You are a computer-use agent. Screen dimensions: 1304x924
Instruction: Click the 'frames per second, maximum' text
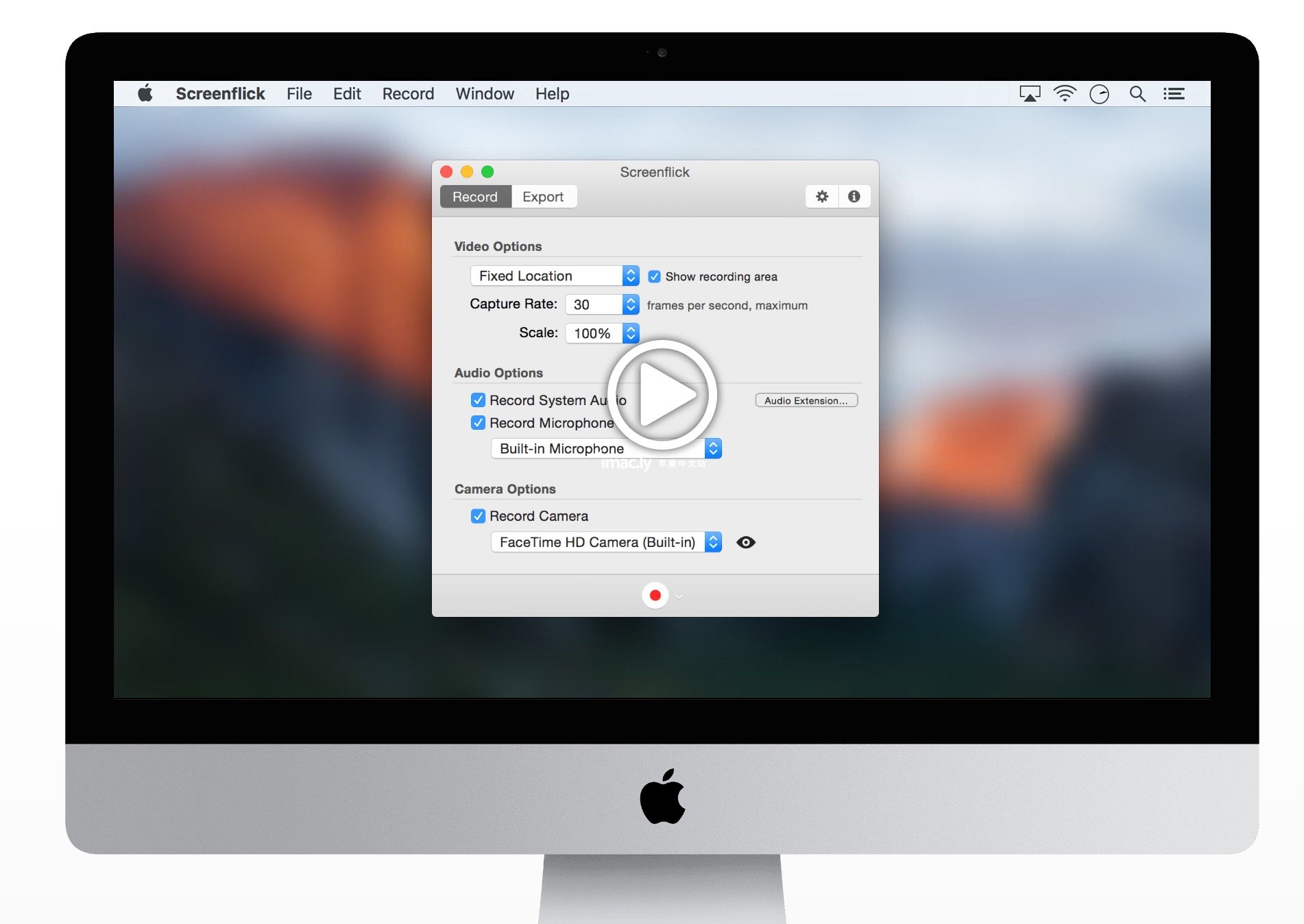click(727, 305)
